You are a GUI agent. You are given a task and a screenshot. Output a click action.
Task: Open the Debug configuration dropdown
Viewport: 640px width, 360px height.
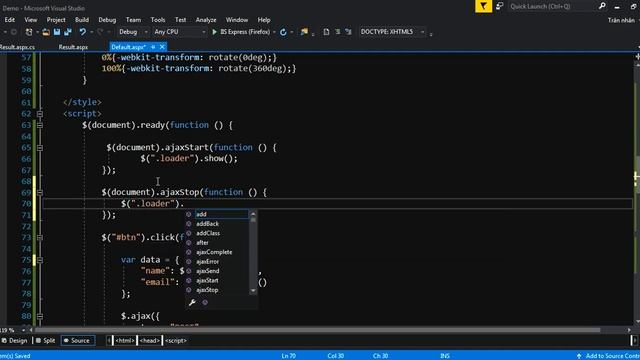pyautogui.click(x=133, y=32)
